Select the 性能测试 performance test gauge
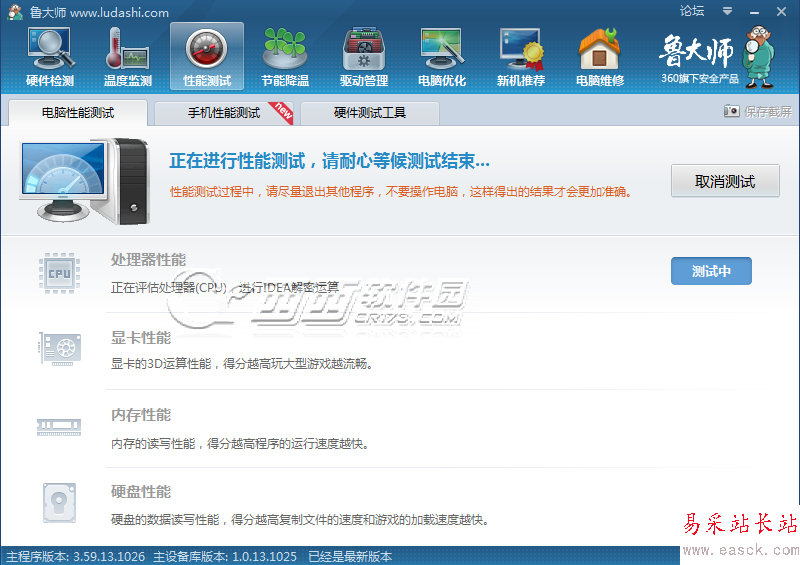Screen dimensions: 800x565 207,57
